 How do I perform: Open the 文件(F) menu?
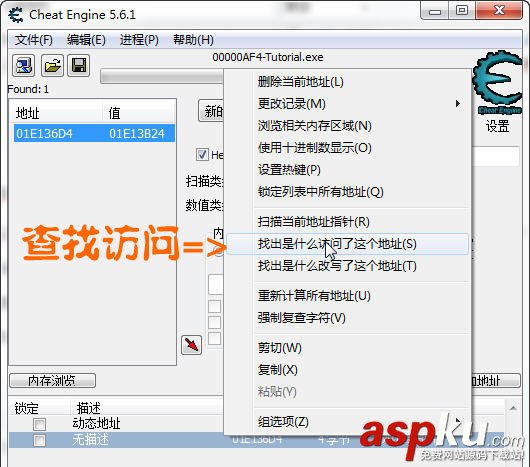(x=34, y=40)
